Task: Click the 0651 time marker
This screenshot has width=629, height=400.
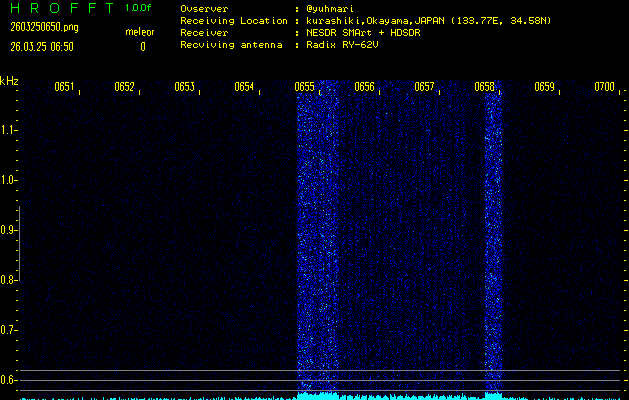Action: coord(64,88)
